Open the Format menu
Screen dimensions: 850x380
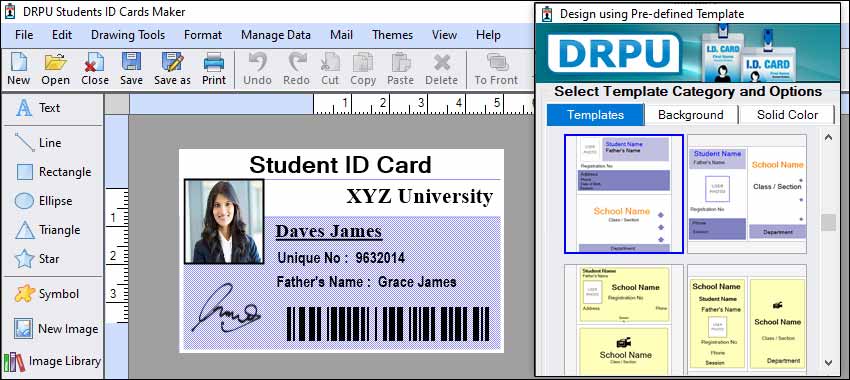click(x=203, y=35)
